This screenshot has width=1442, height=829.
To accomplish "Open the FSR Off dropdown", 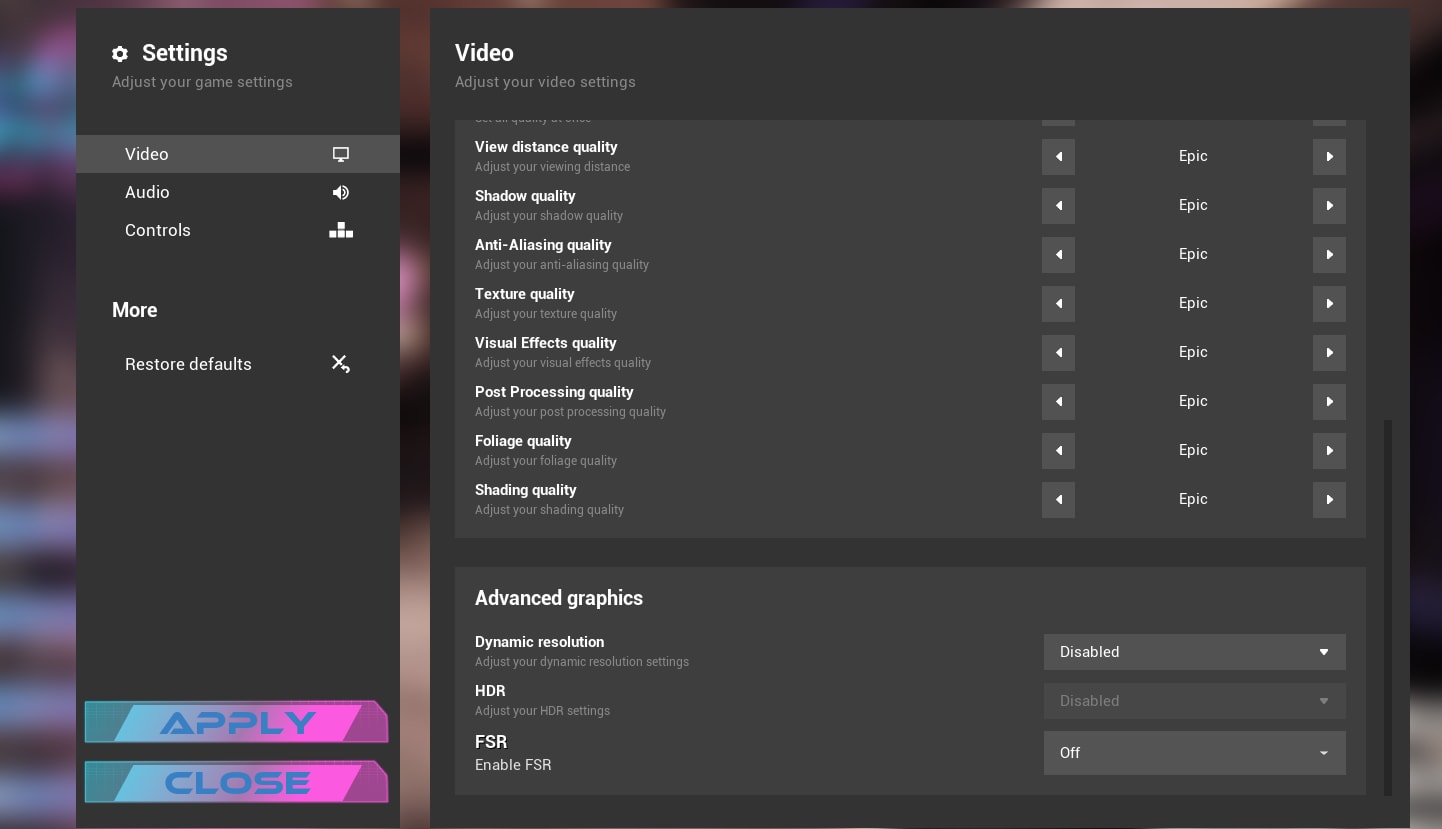I will (x=1195, y=753).
